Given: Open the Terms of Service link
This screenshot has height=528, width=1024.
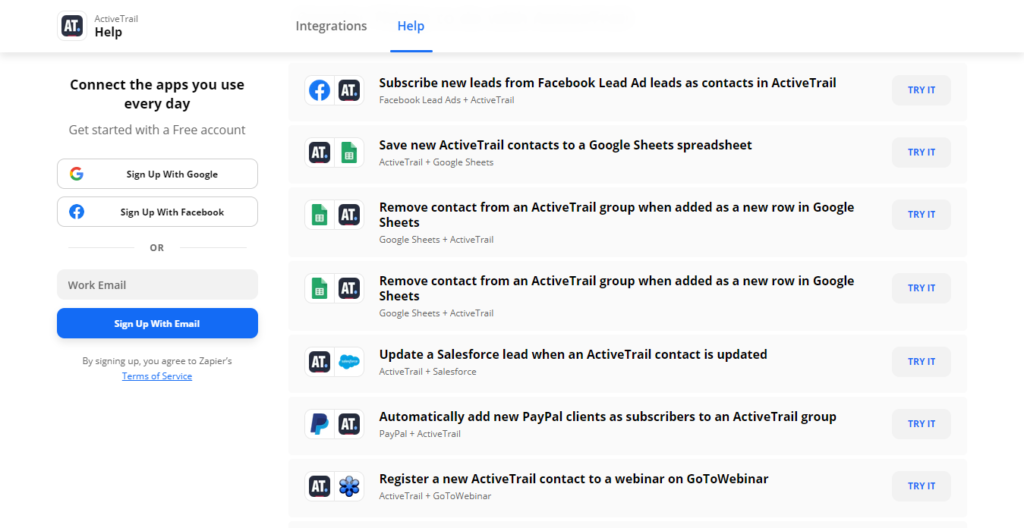Looking at the screenshot, I should [157, 376].
